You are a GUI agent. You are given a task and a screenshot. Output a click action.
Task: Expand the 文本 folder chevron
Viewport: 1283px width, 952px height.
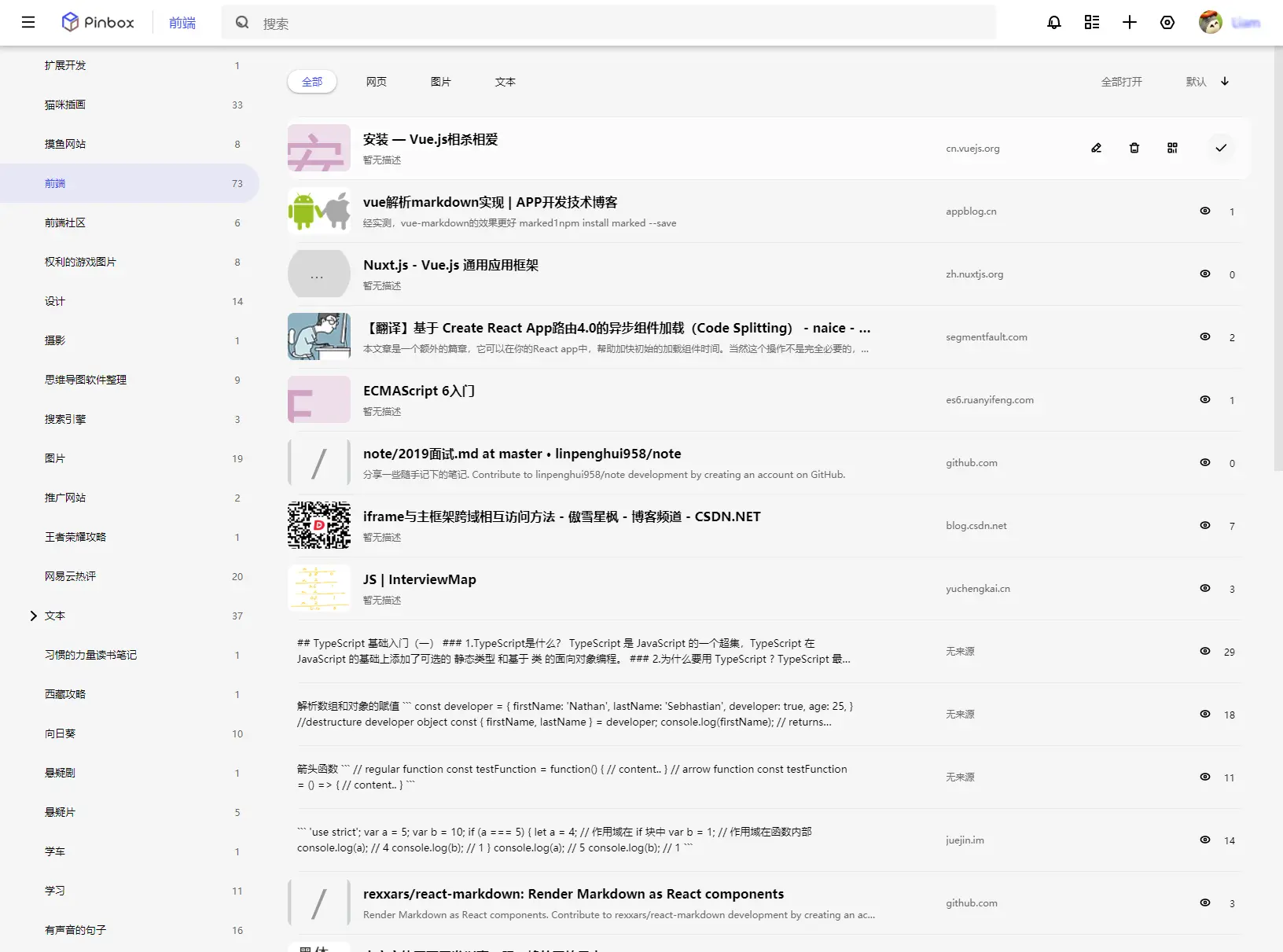[33, 616]
